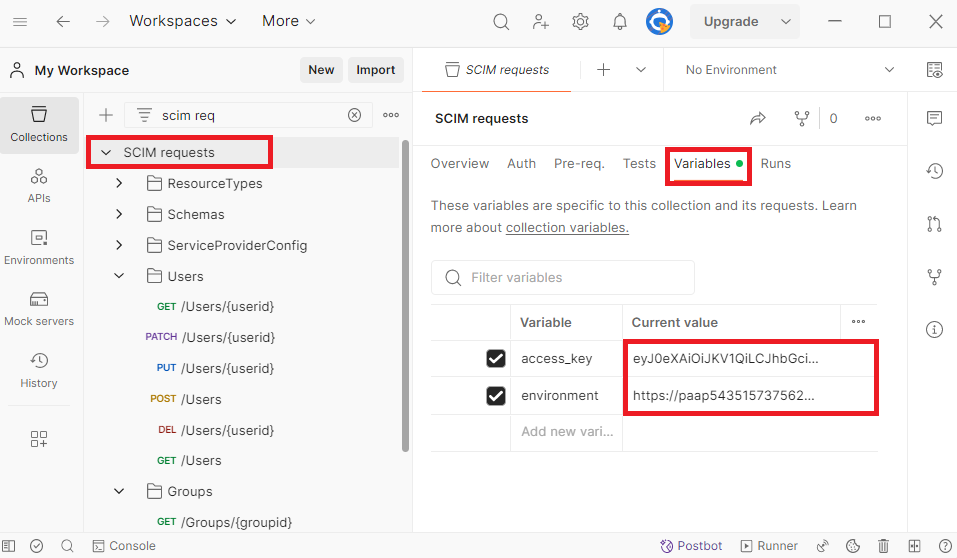Open Postbot assistant

(691, 546)
